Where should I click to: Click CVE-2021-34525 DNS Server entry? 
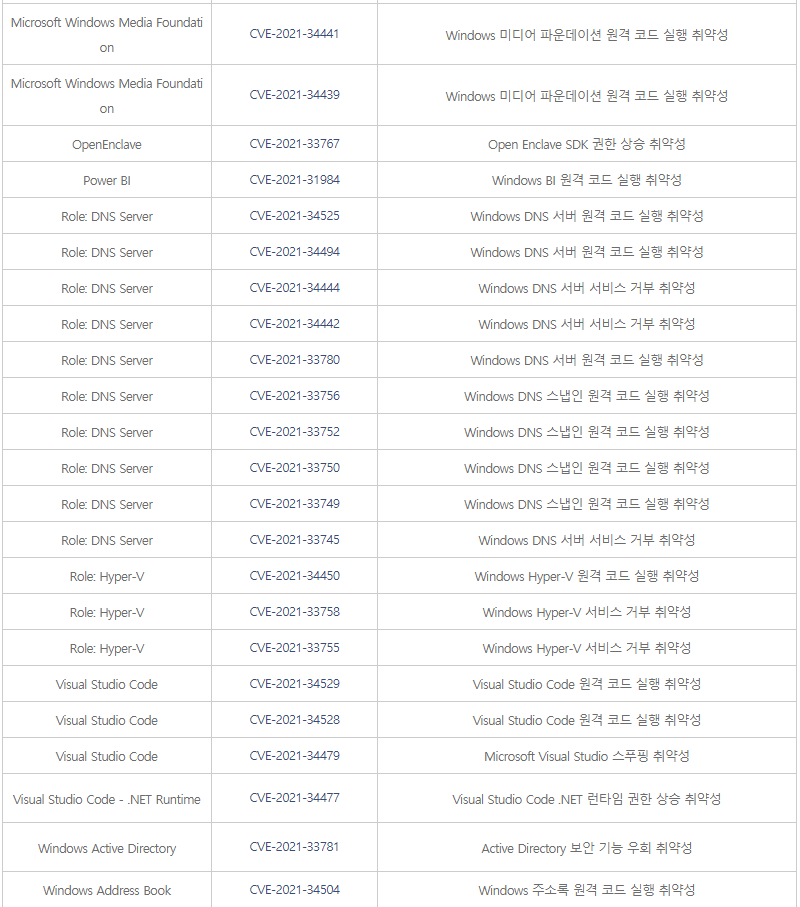coord(294,216)
